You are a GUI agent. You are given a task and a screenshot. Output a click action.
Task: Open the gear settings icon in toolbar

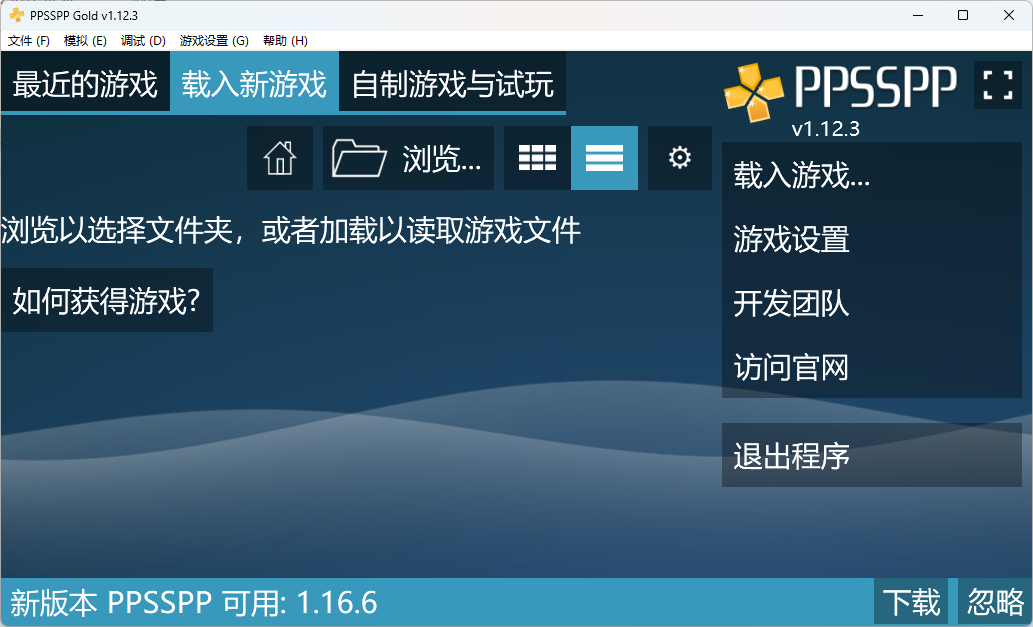[x=680, y=158]
